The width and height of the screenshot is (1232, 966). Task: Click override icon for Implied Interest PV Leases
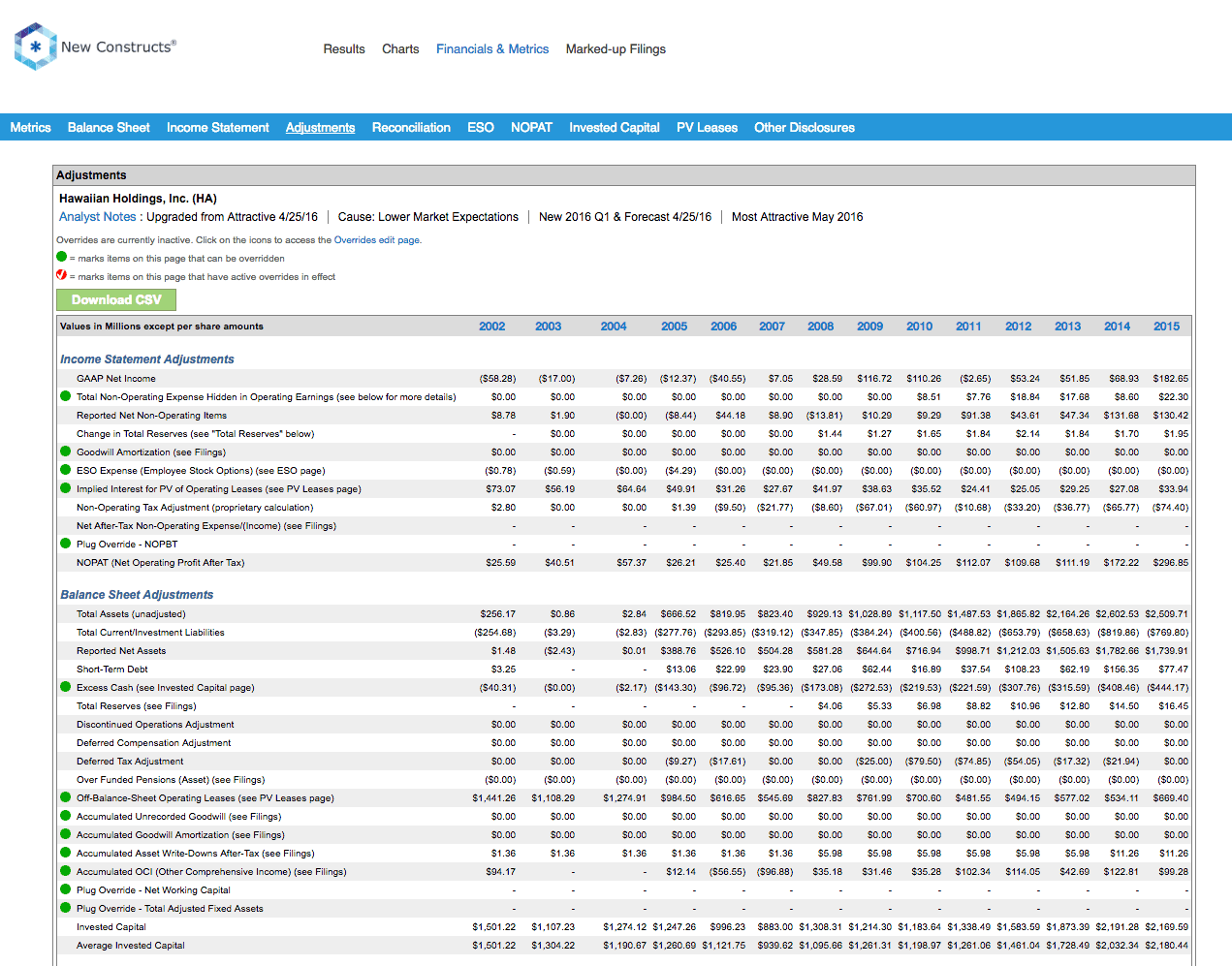(66, 488)
